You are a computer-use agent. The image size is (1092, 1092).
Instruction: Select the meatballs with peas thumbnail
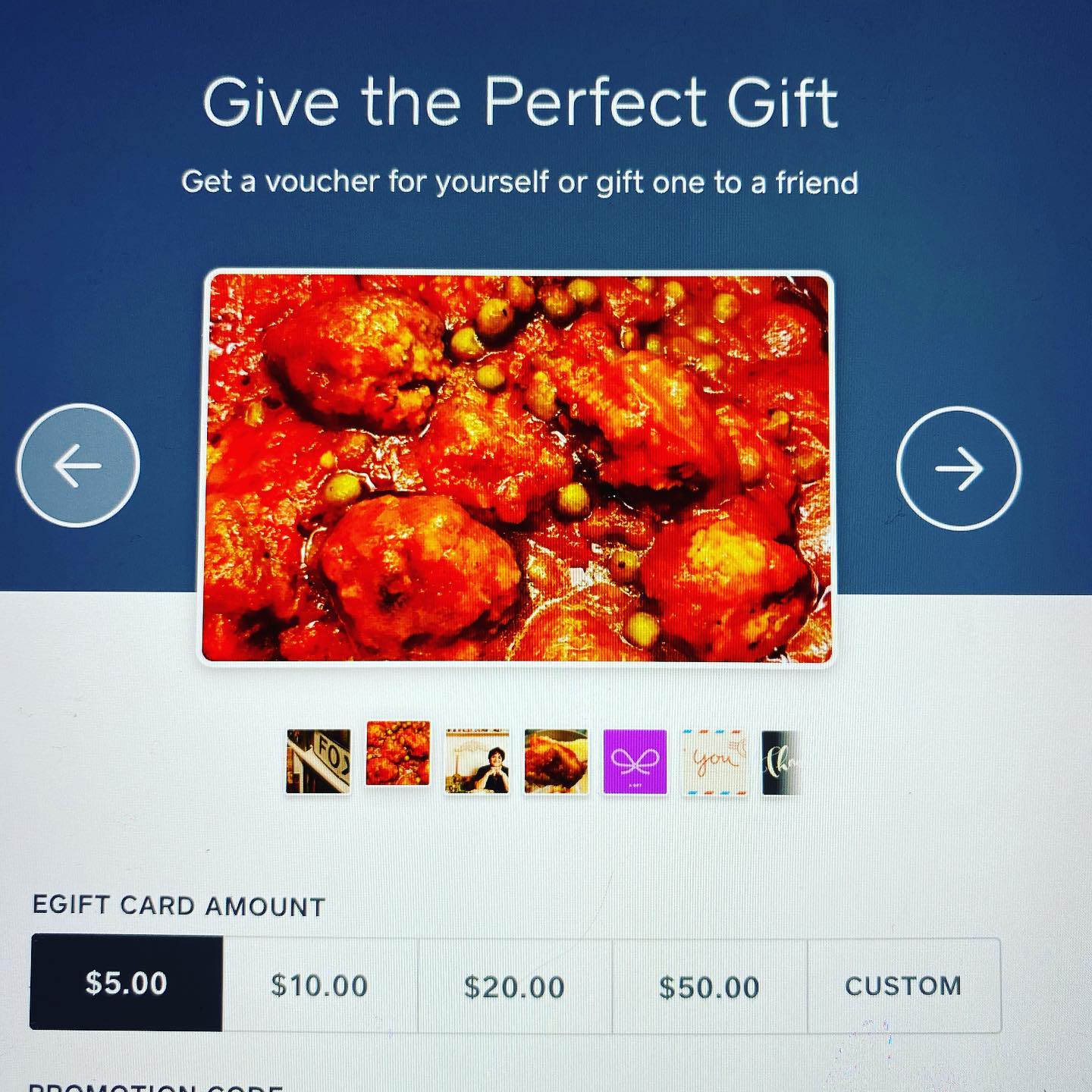[398, 753]
